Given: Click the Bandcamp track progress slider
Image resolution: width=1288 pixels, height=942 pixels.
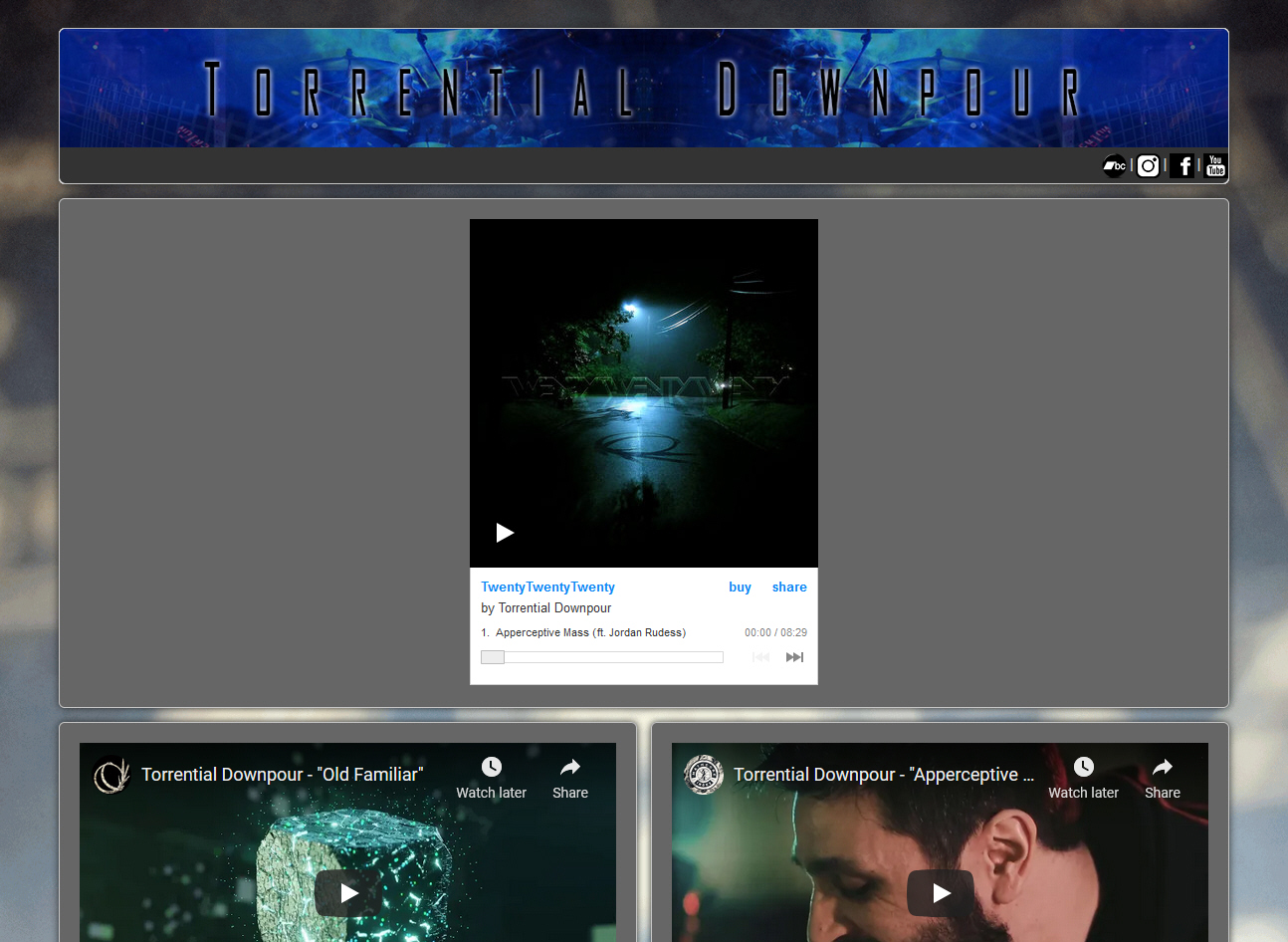Looking at the screenshot, I should point(602,657).
